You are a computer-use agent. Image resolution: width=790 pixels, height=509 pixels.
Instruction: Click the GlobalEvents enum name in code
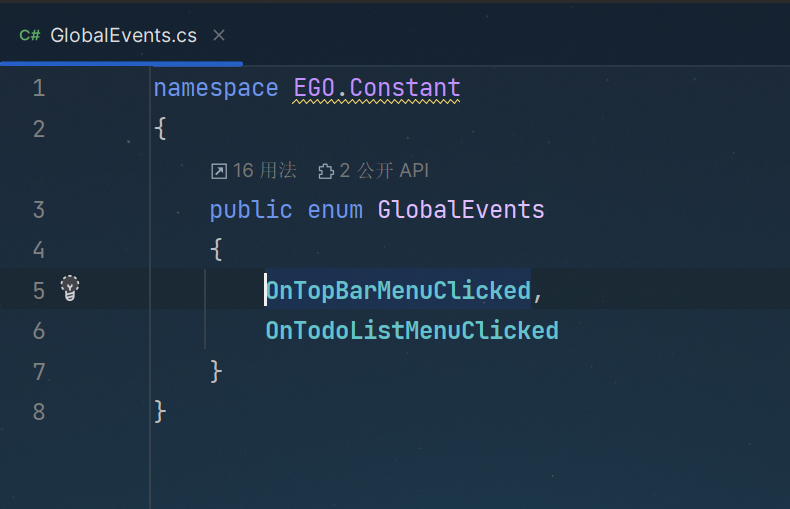point(461,209)
